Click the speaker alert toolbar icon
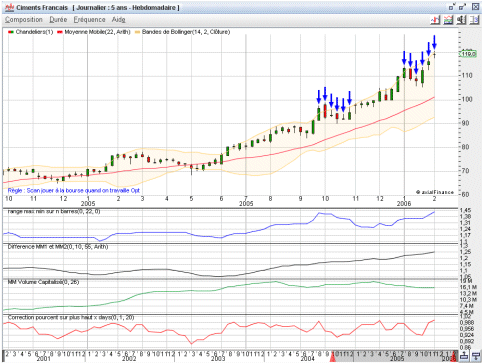 461,20
